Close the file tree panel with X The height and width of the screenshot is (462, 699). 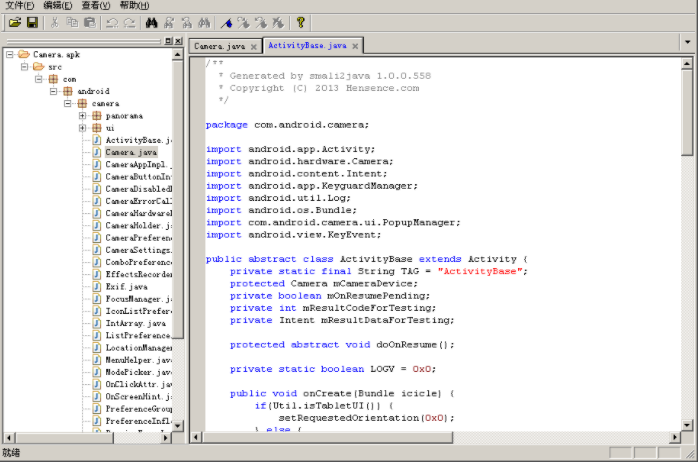(x=178, y=41)
